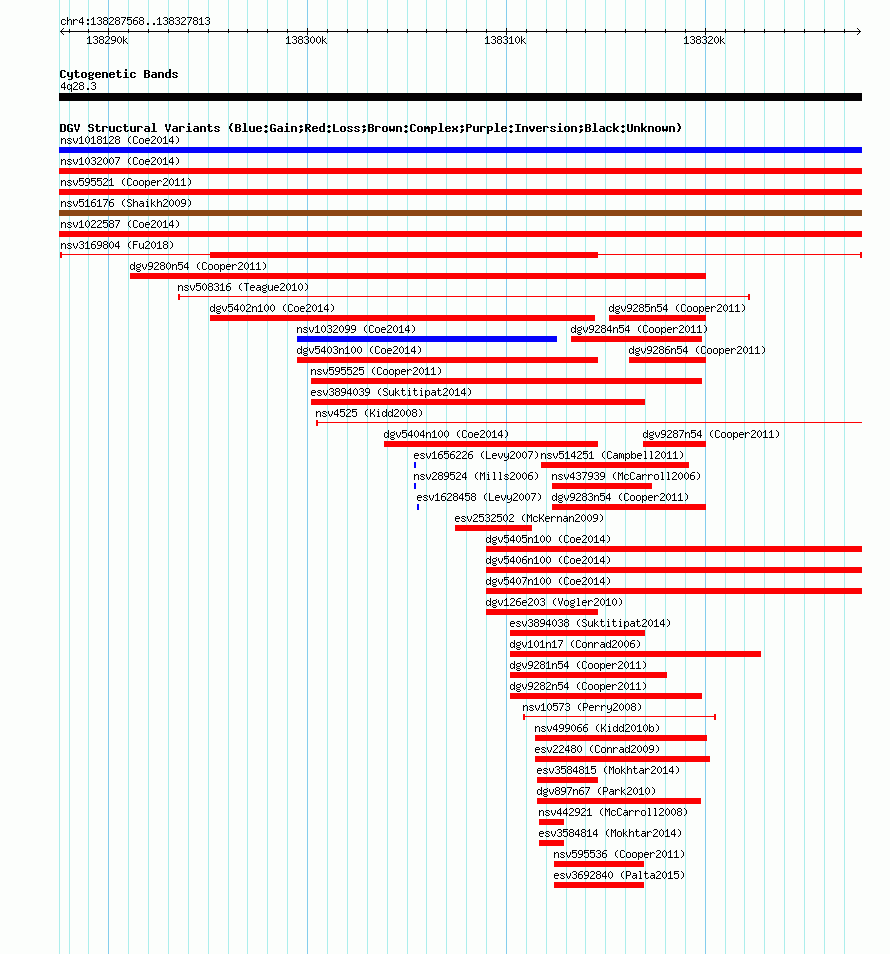Click dgv9280n54 (Cooper2011) label
The width and height of the screenshot is (890, 954).
198,266
